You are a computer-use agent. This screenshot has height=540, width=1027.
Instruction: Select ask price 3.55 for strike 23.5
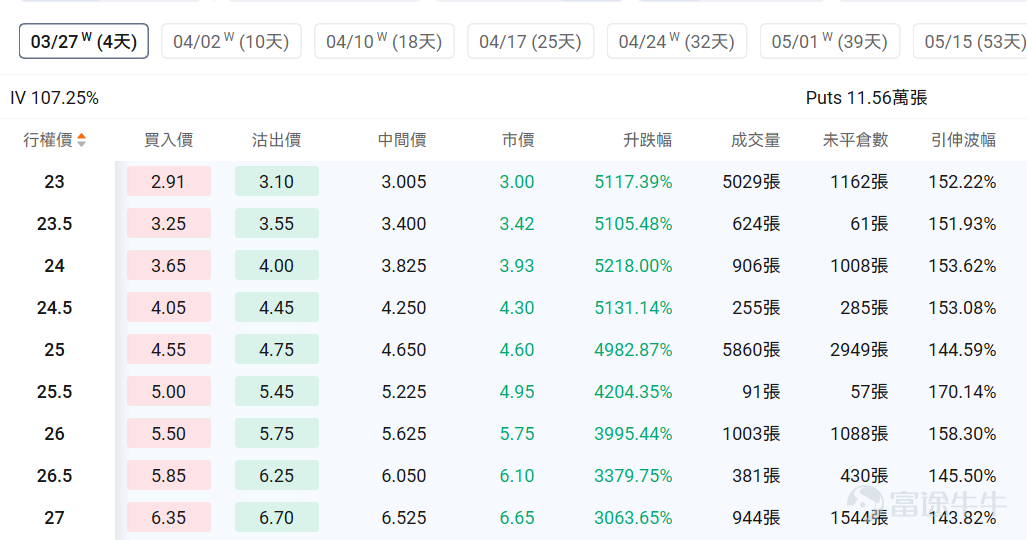point(277,223)
